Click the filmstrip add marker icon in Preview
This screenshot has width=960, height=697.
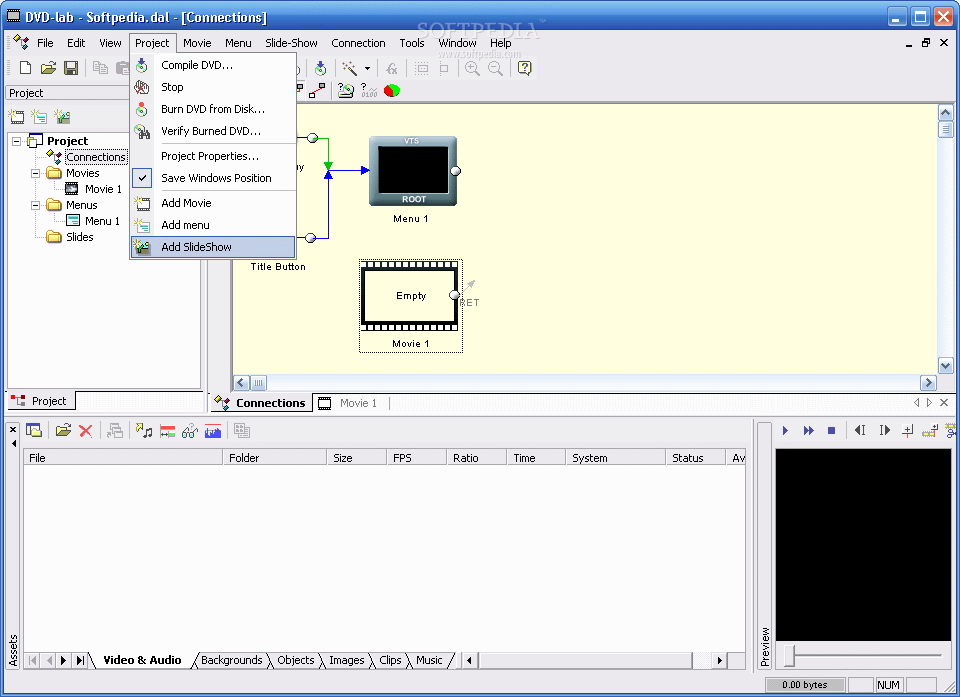tap(930, 431)
